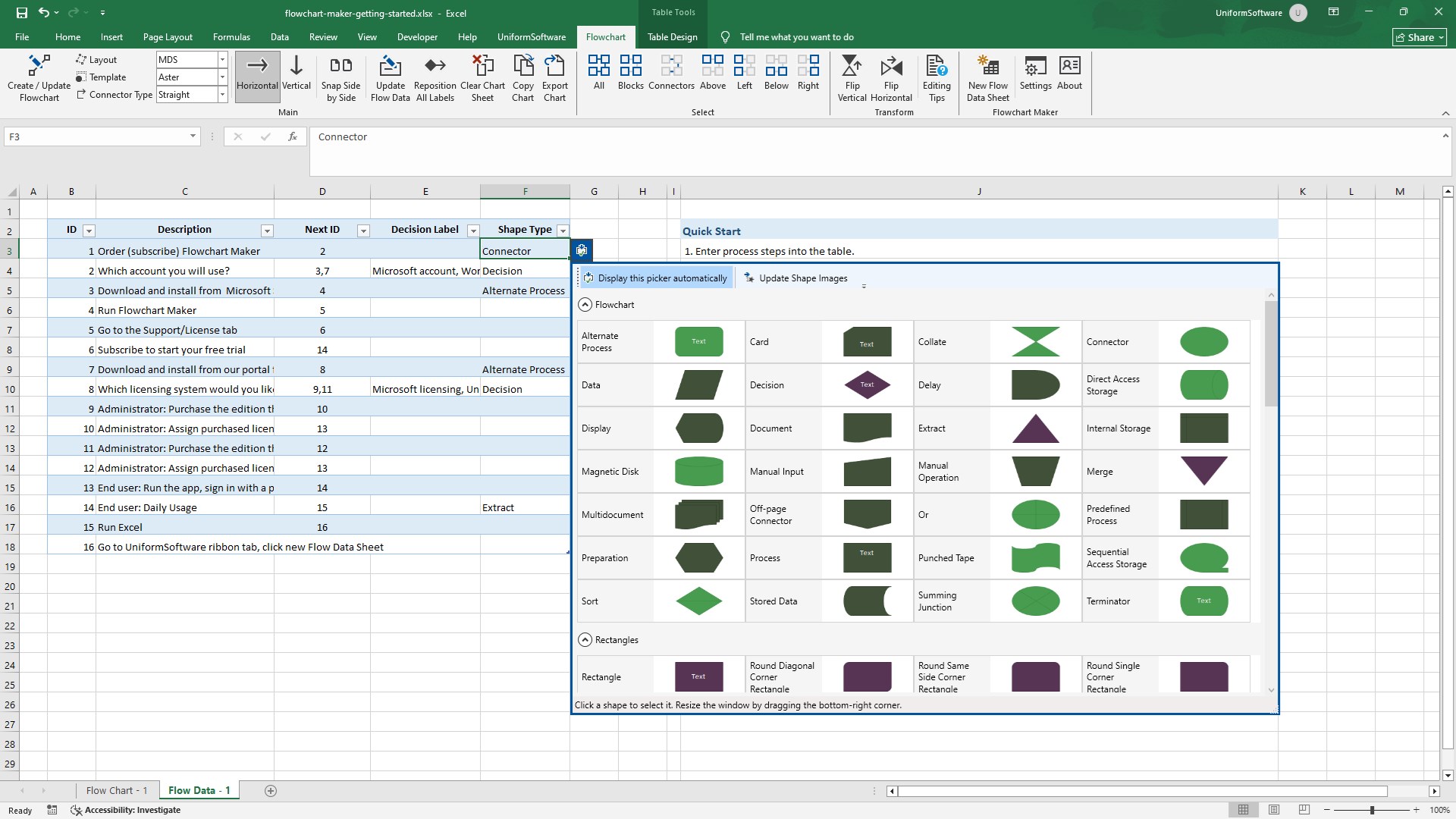Click the Snap Side by Side icon
The image size is (1456, 819).
[340, 67]
